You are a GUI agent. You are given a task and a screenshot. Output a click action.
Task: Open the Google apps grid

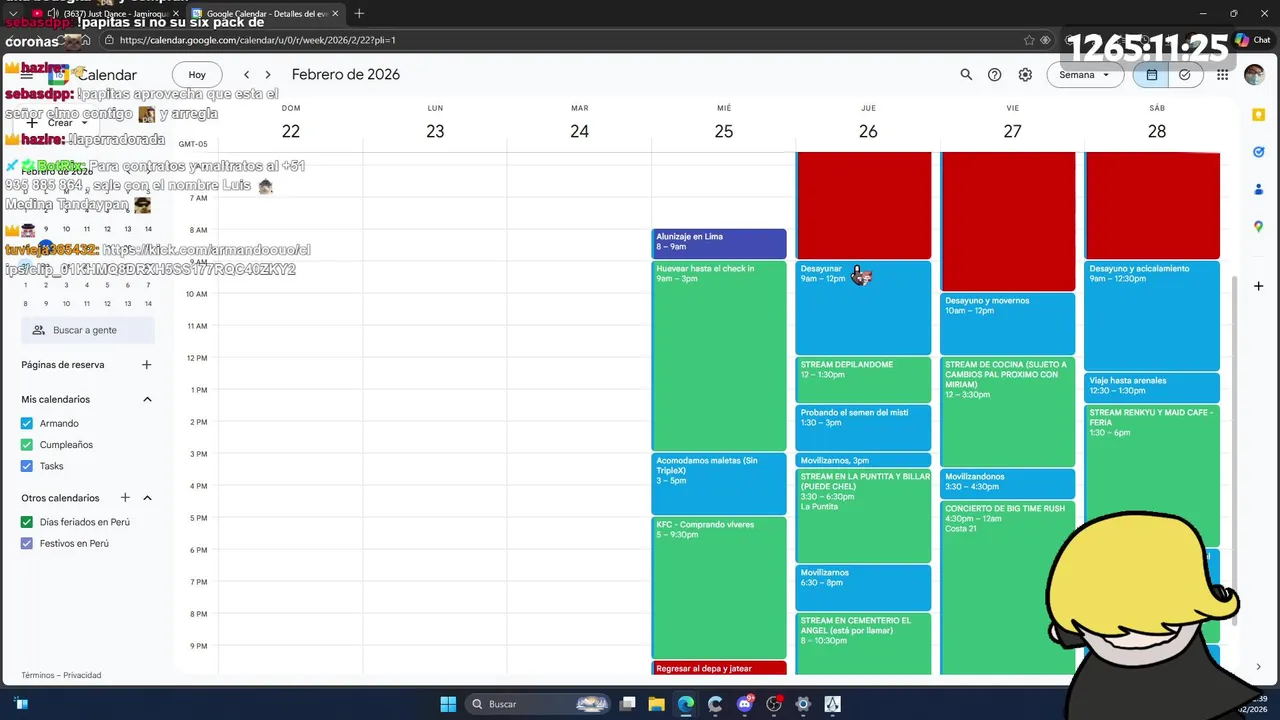1223,75
